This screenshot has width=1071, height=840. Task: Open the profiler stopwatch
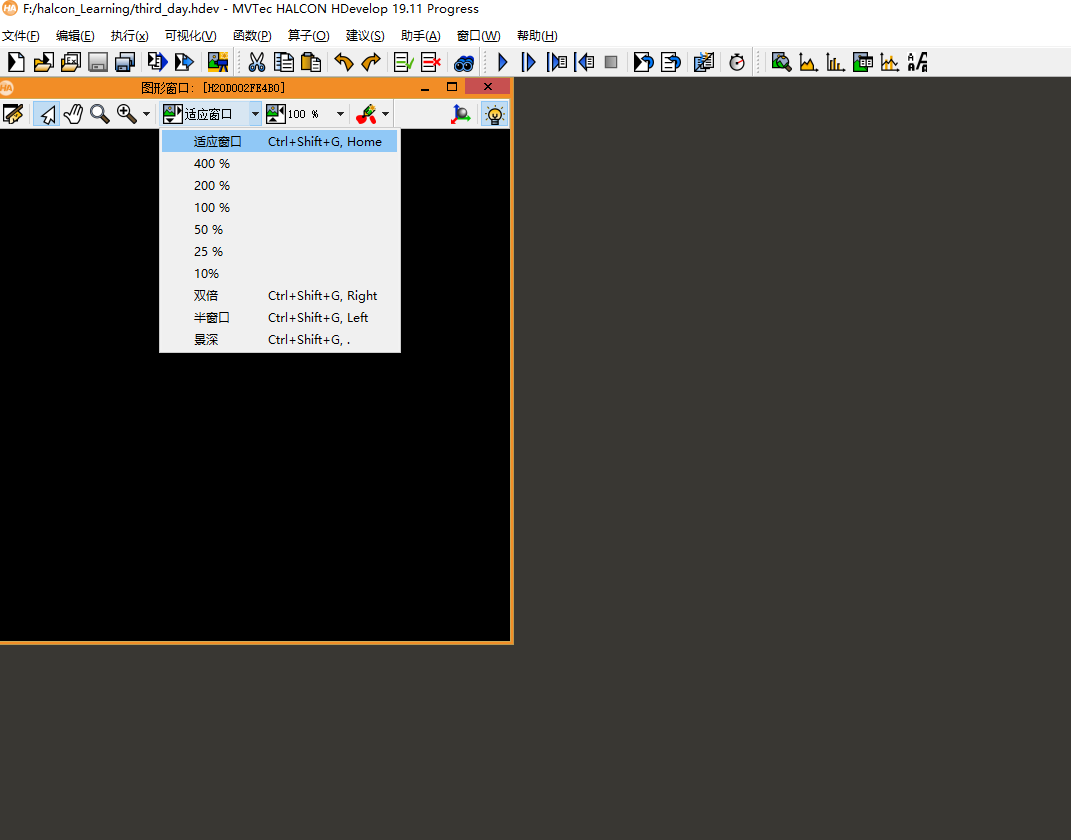click(x=737, y=62)
